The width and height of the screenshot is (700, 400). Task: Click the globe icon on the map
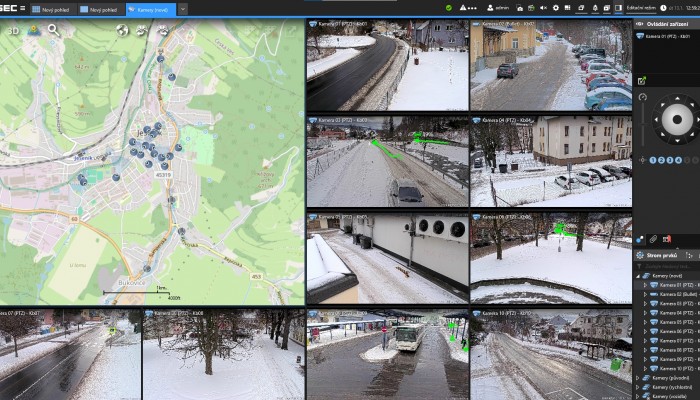pyautogui.click(x=122, y=30)
